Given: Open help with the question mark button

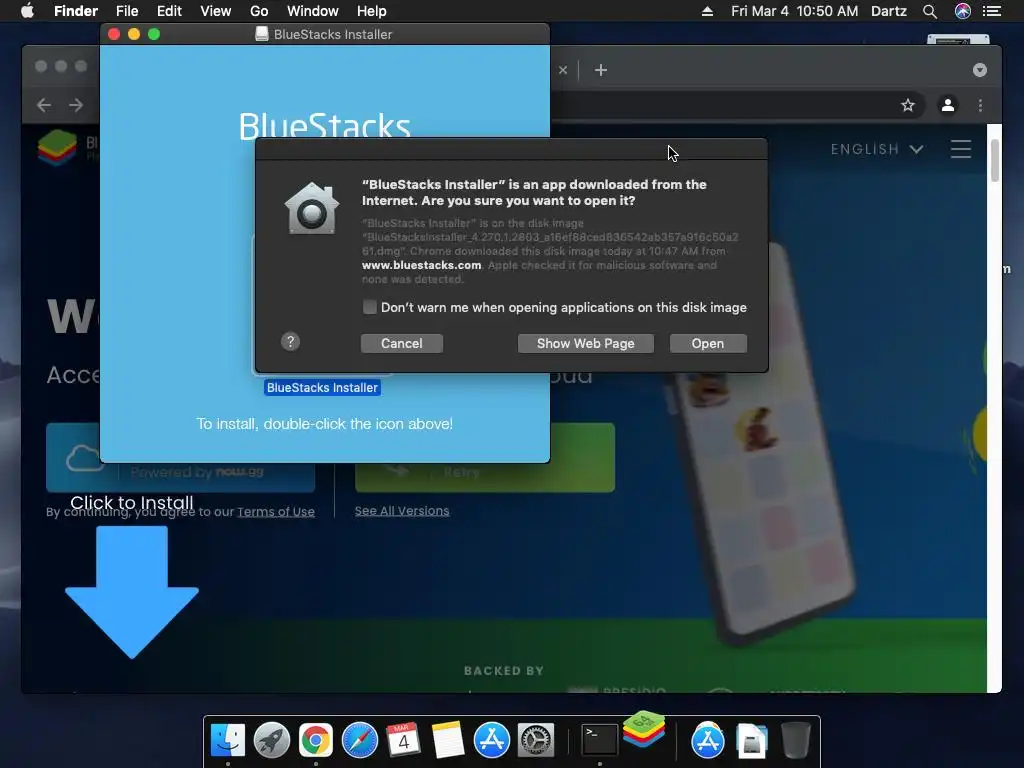Looking at the screenshot, I should coord(291,342).
